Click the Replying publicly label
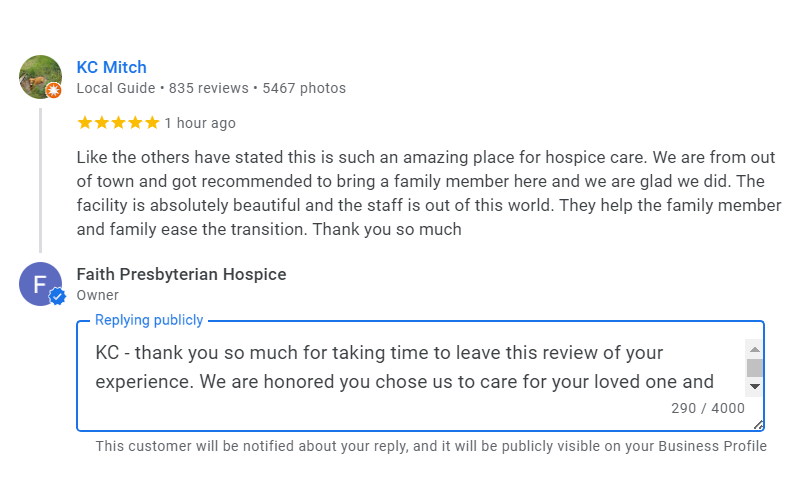This screenshot has height=493, width=797. point(149,320)
